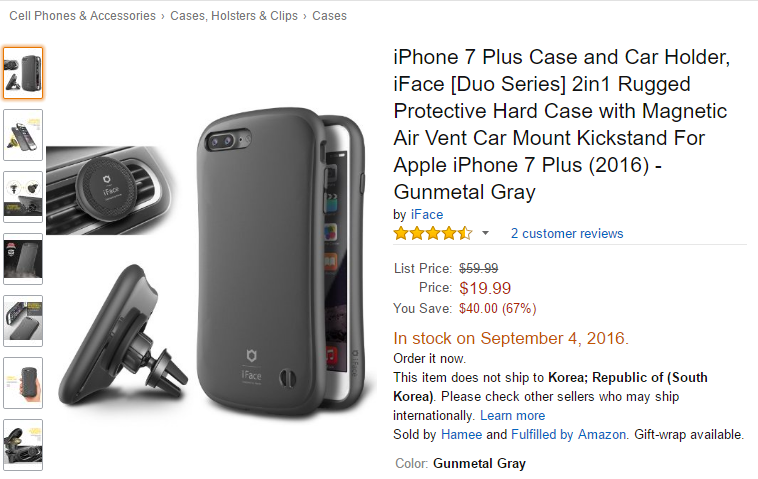This screenshot has width=758, height=479.
Task: View the fifth product thumbnail image
Action: point(23,321)
